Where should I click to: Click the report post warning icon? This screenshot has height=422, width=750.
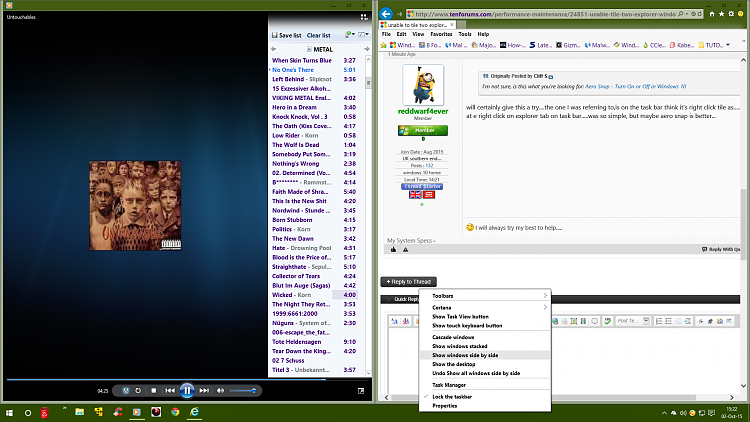coord(406,249)
